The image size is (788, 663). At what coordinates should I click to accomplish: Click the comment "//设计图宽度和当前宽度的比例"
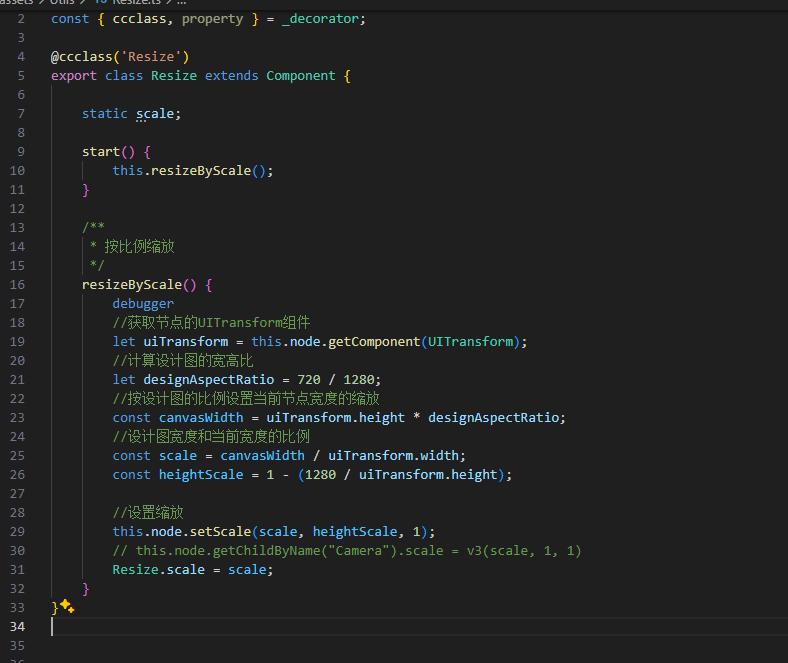pyautogui.click(x=211, y=437)
